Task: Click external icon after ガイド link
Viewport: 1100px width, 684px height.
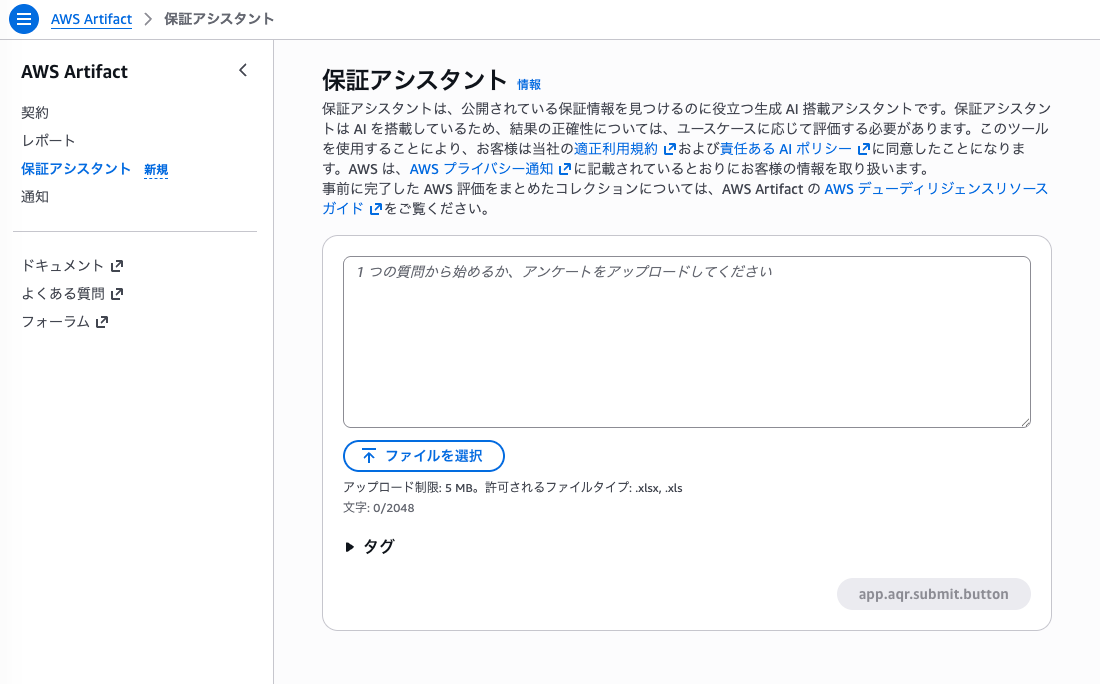Action: click(x=375, y=209)
